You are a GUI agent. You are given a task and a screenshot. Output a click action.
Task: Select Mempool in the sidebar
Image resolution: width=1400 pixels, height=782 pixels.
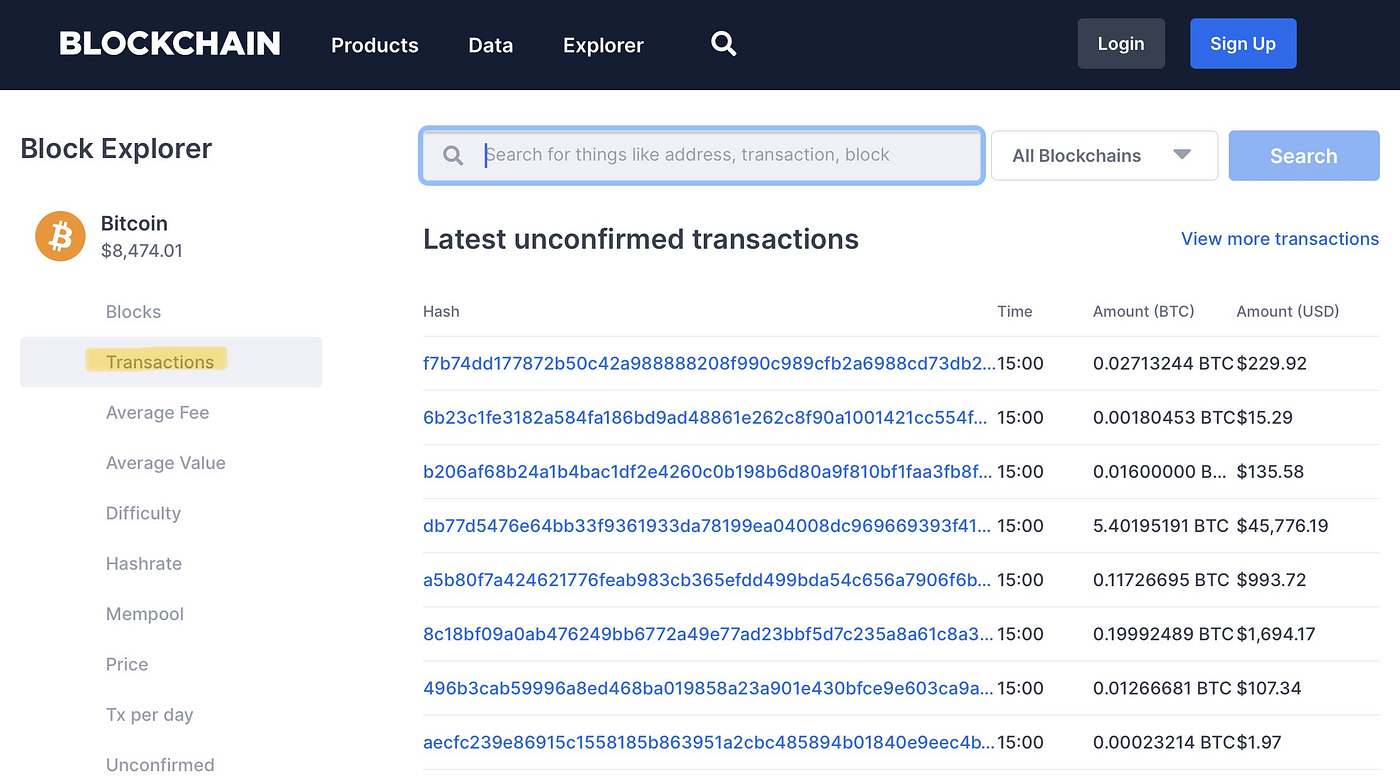(x=145, y=614)
